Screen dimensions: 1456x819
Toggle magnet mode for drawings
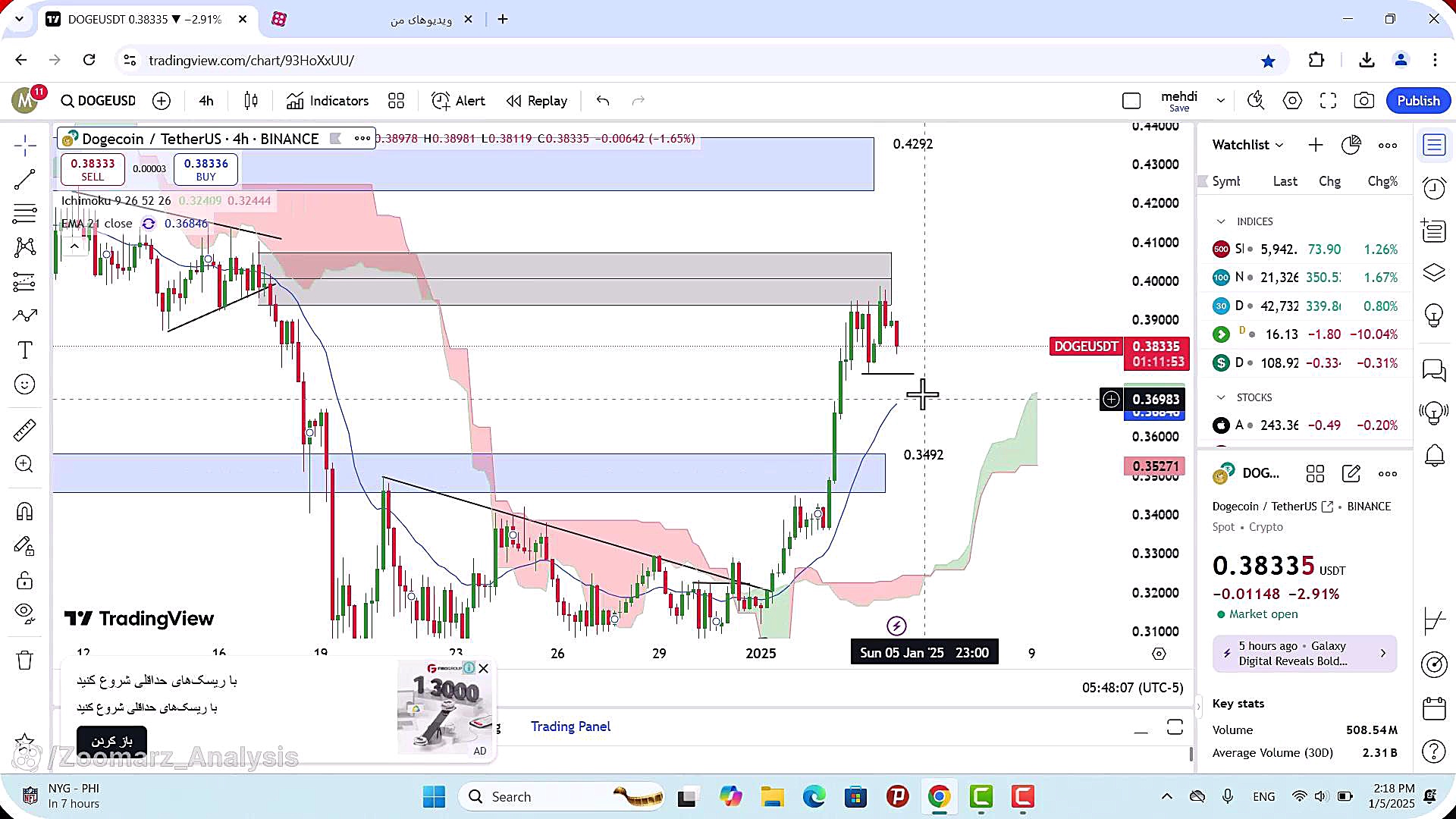[x=25, y=512]
